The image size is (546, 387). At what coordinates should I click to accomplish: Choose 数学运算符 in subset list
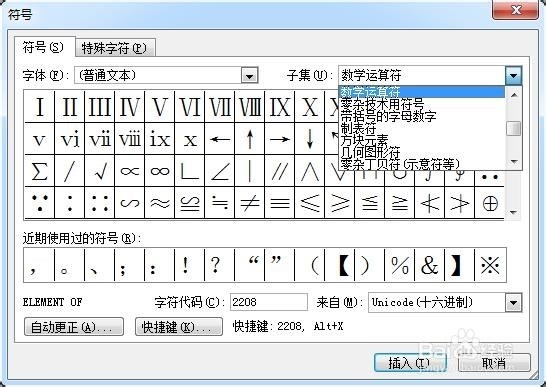421,92
